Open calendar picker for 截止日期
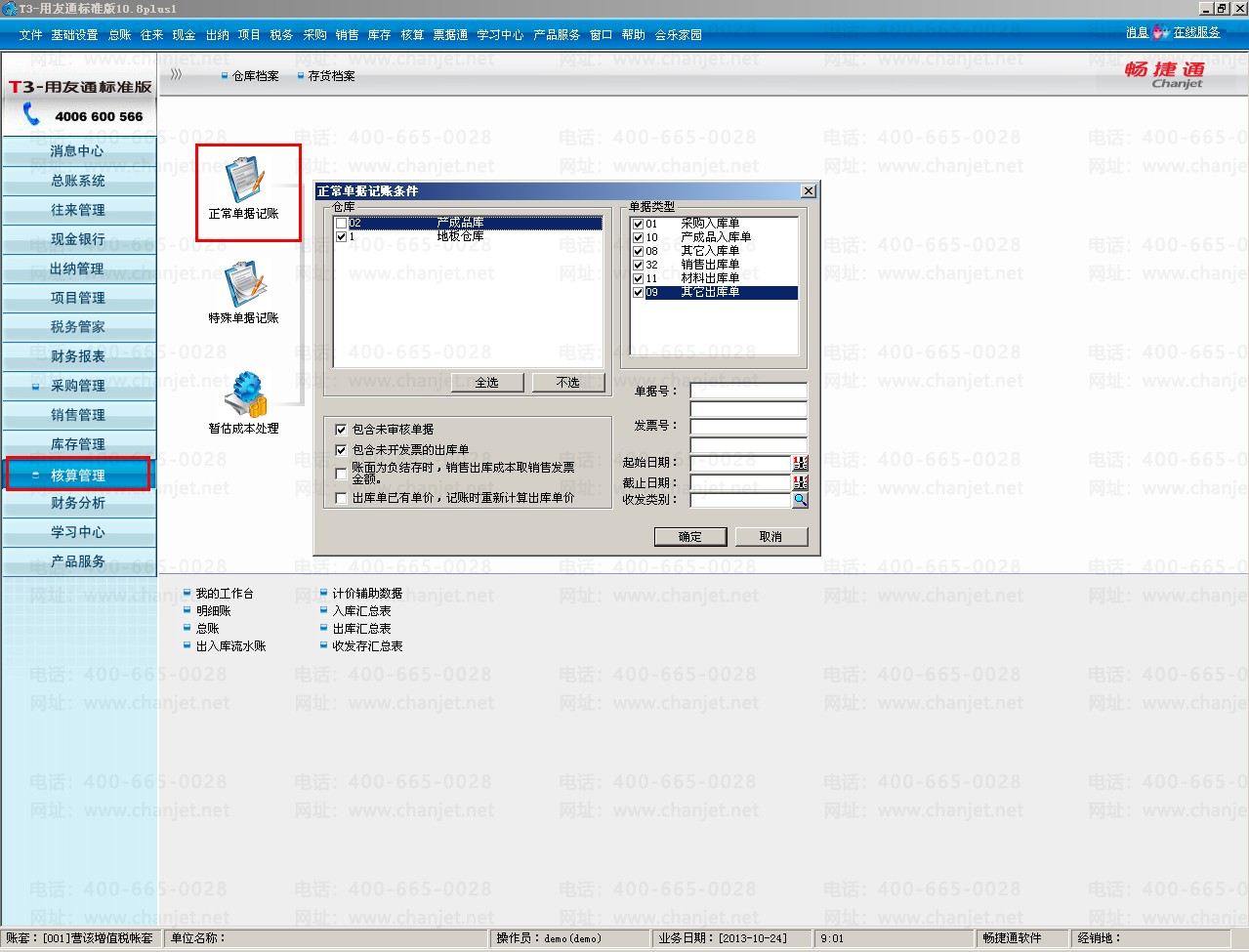 click(800, 481)
